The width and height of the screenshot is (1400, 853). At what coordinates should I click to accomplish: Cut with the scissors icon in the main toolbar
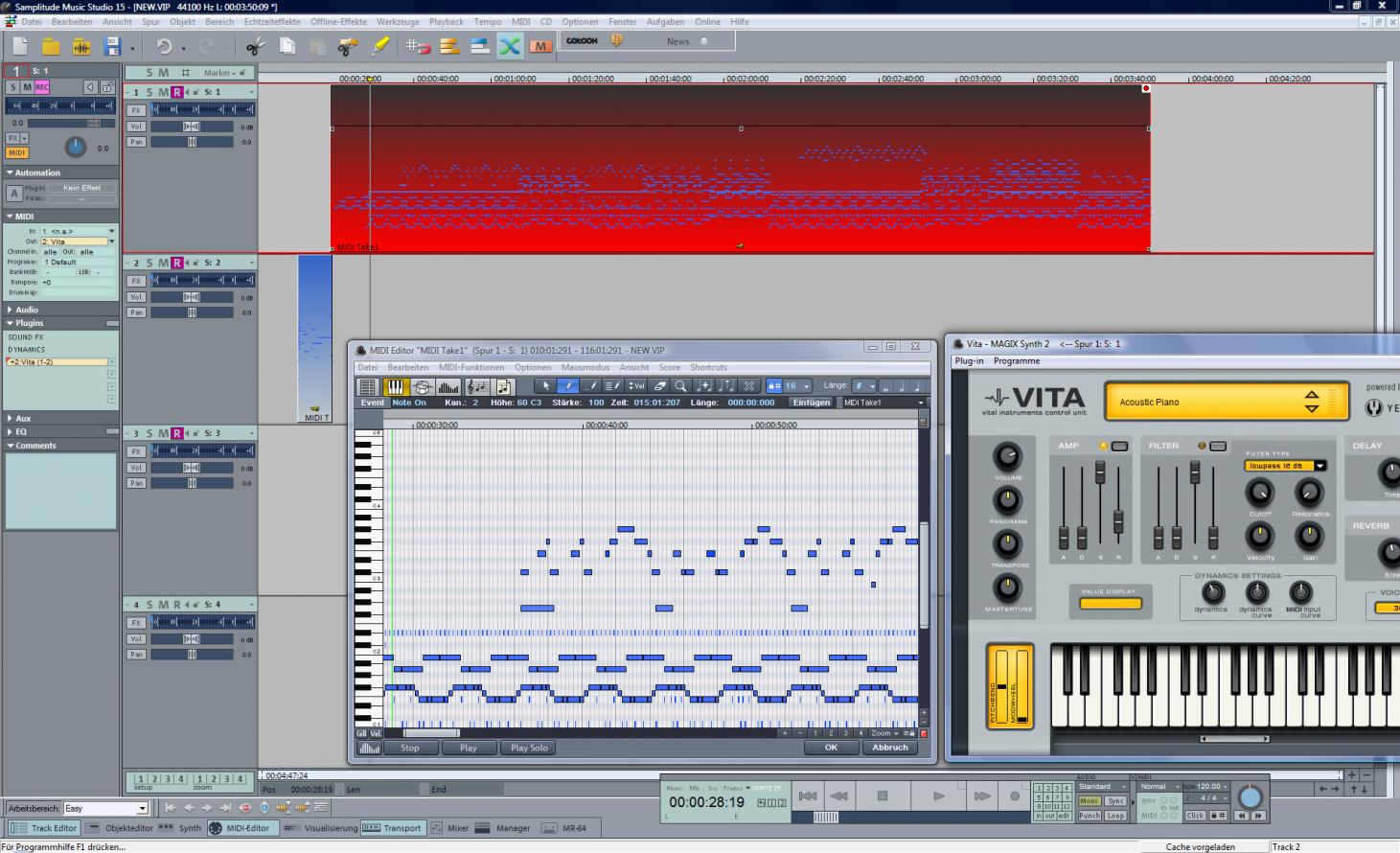(256, 45)
